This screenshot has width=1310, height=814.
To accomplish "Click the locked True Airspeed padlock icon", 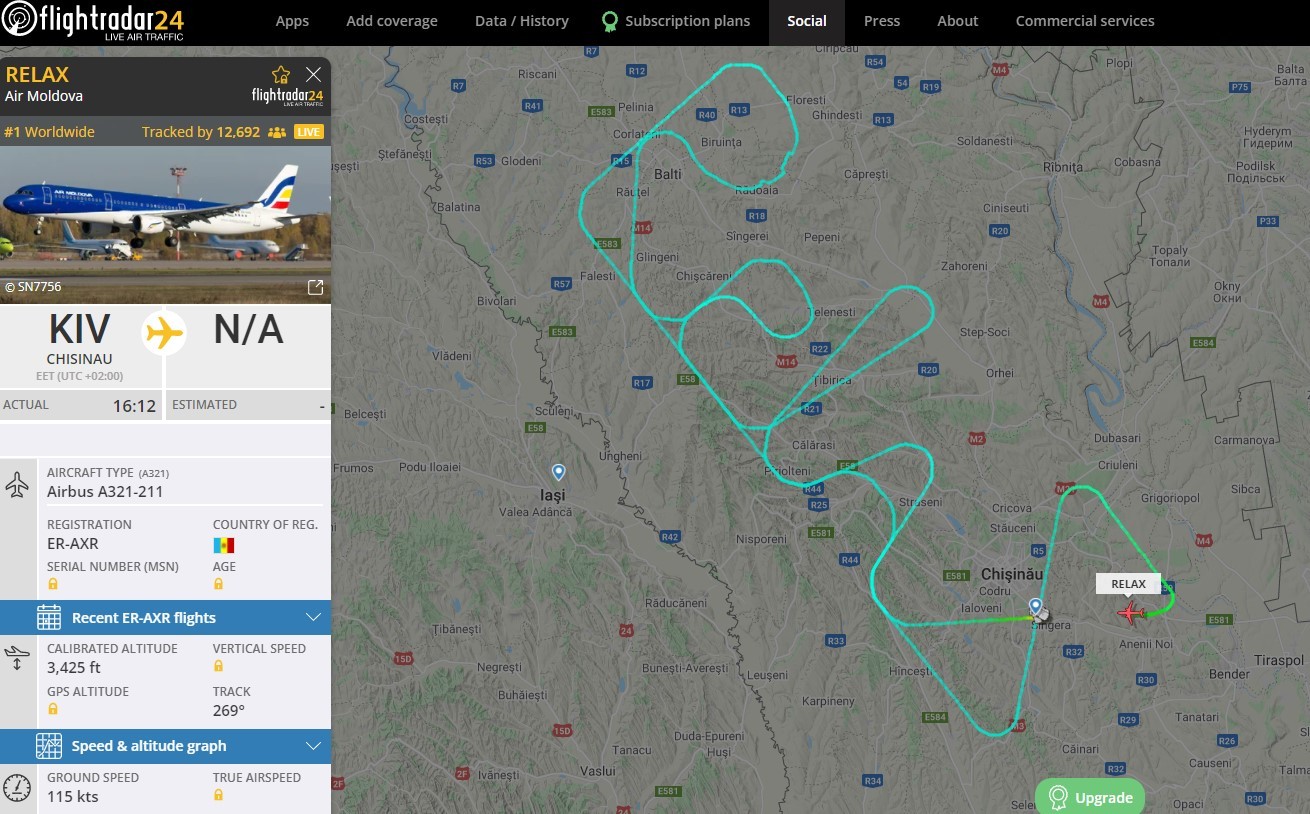I will [219, 795].
